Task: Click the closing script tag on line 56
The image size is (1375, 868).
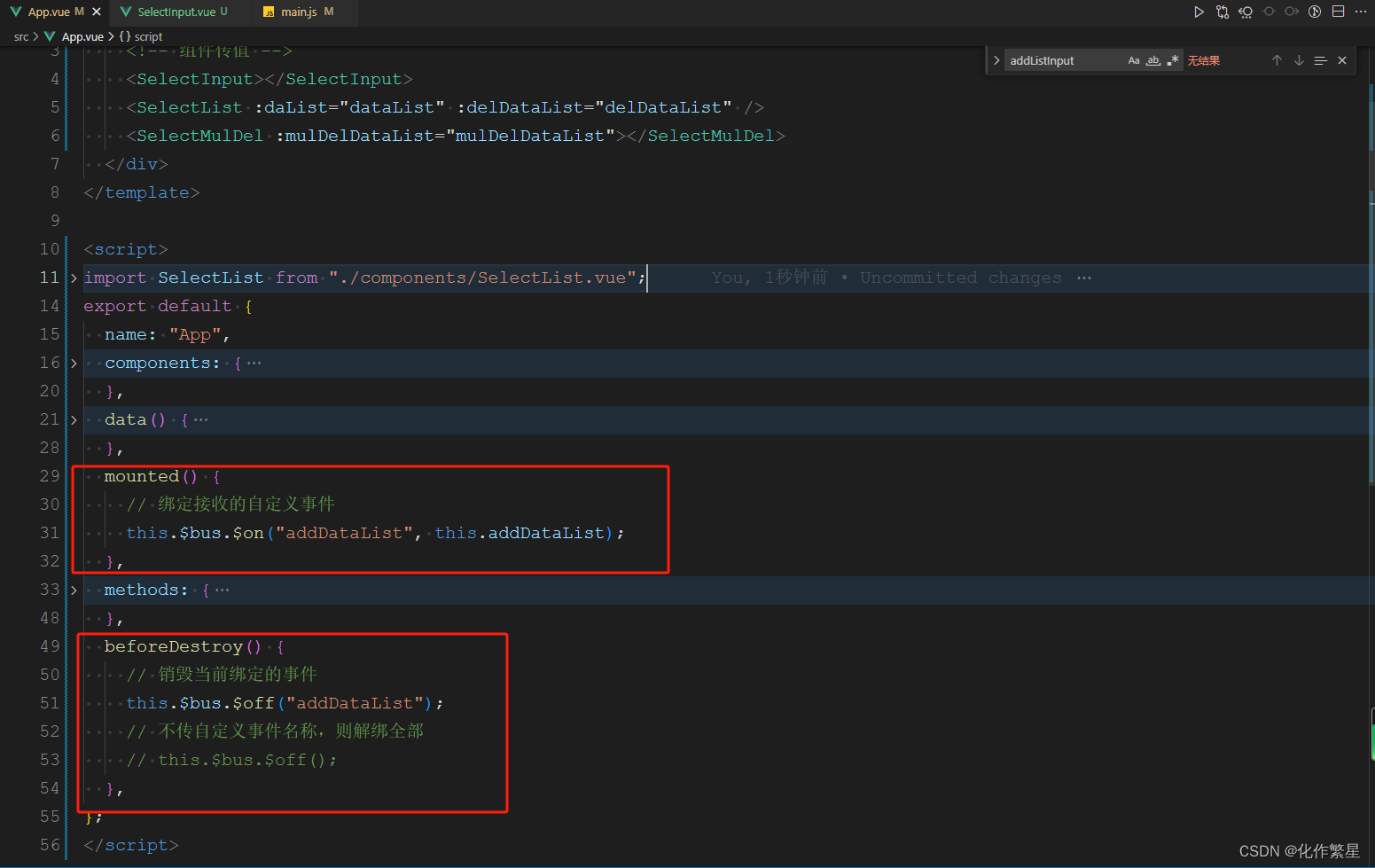Action: click(131, 845)
